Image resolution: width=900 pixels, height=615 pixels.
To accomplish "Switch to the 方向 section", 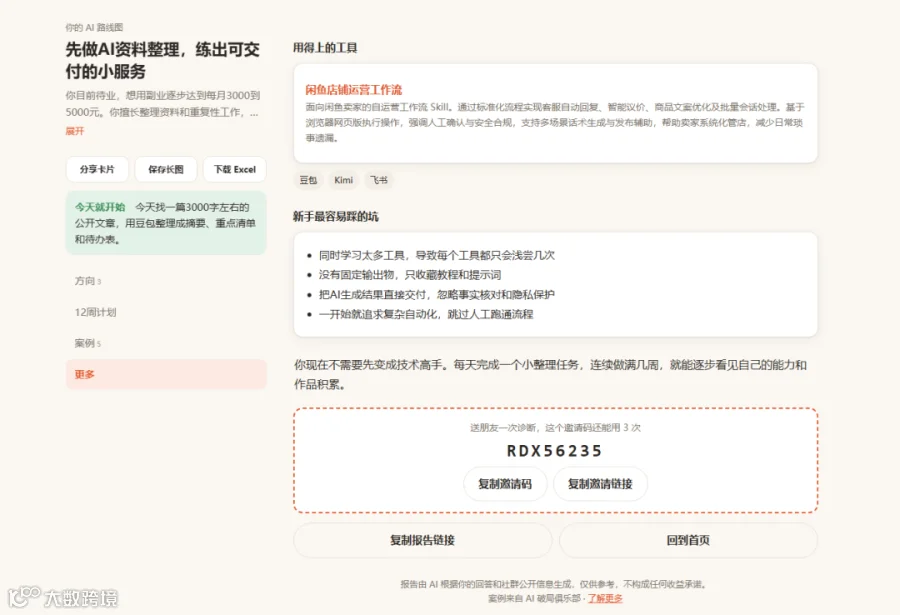I will coord(166,281).
